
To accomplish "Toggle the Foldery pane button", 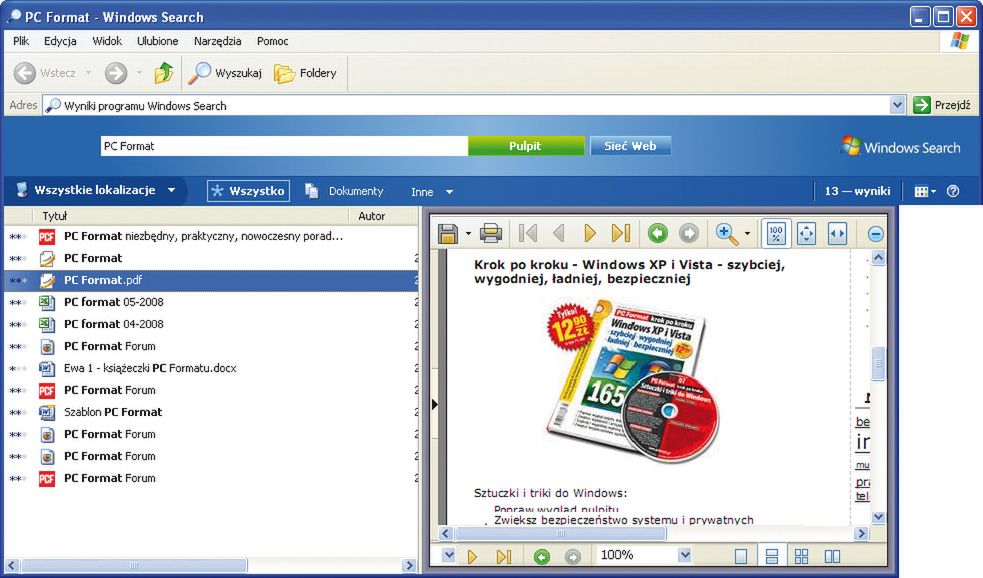I will tap(306, 73).
